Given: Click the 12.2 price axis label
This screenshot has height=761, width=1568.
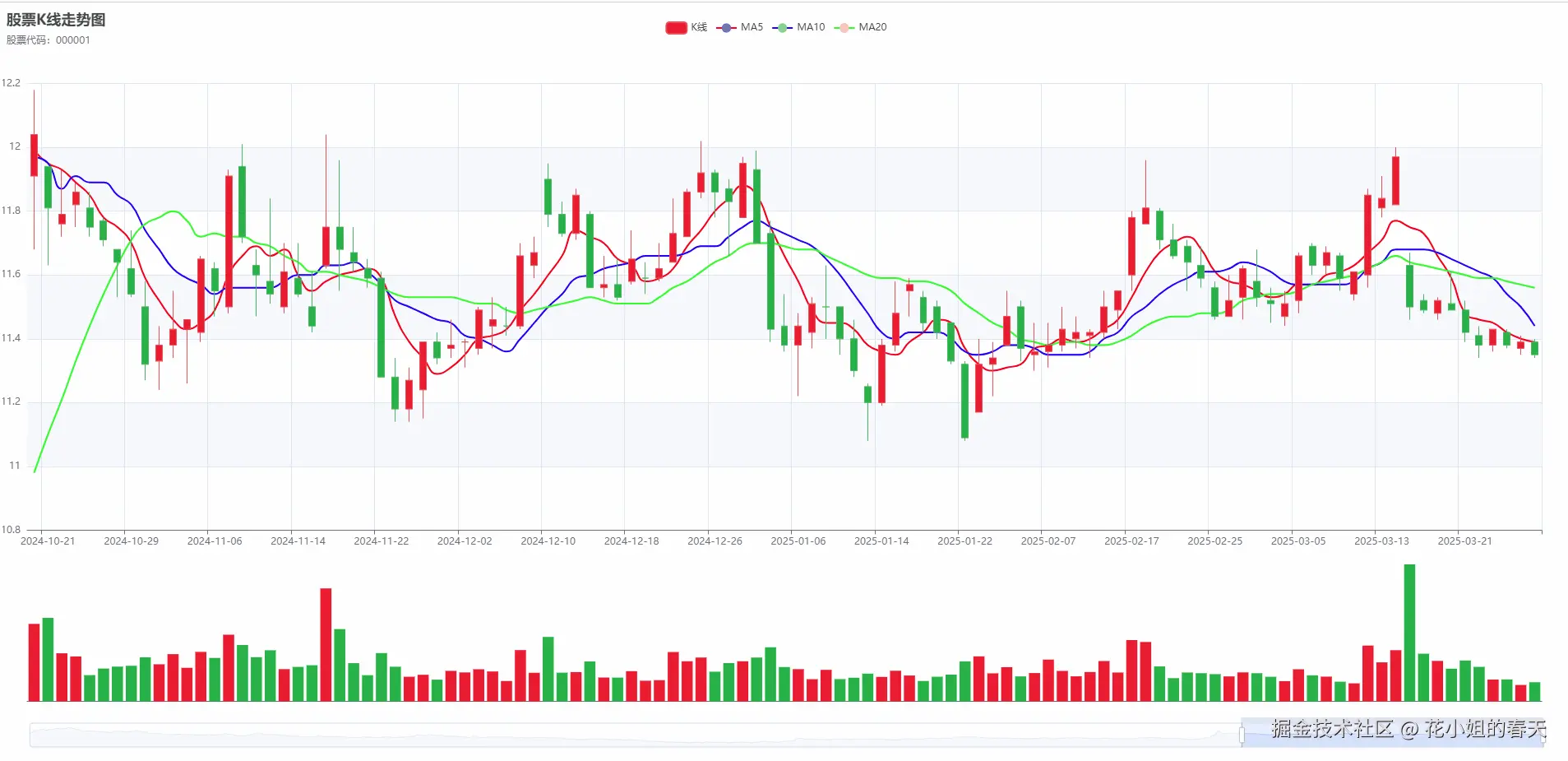Looking at the screenshot, I should tap(11, 83).
